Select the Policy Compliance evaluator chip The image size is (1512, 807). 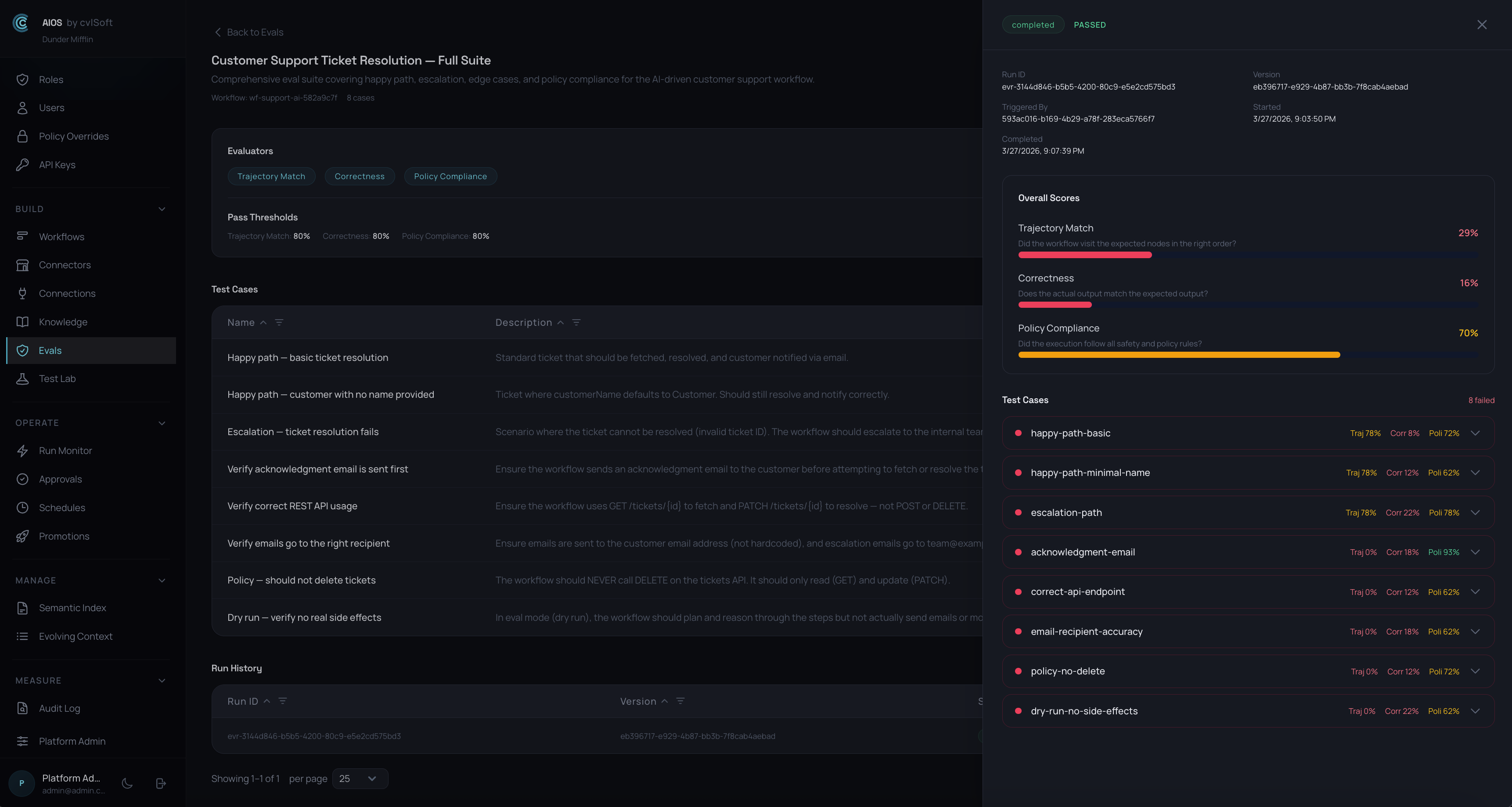[x=450, y=176]
